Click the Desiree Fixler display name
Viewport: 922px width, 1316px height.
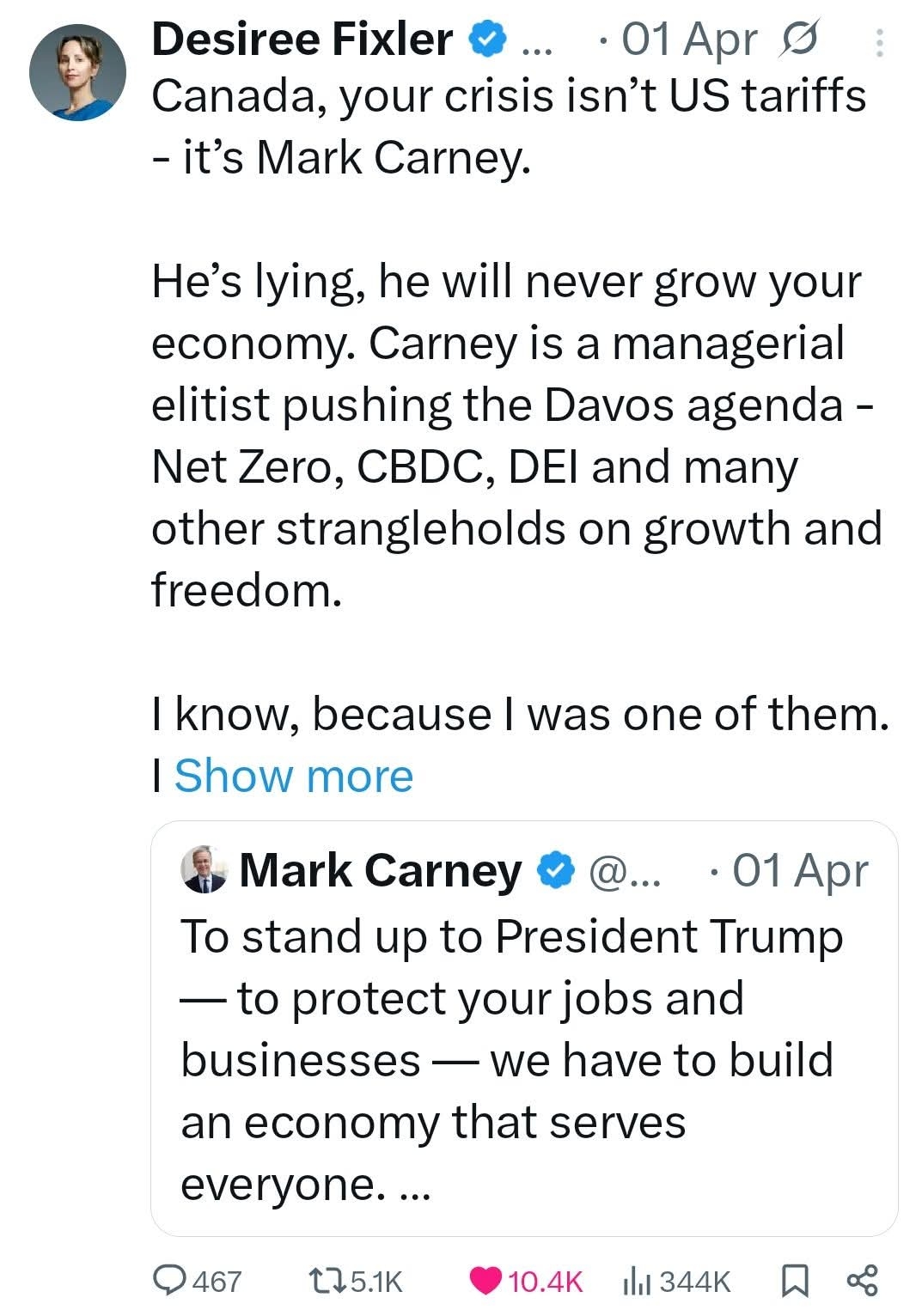302,40
